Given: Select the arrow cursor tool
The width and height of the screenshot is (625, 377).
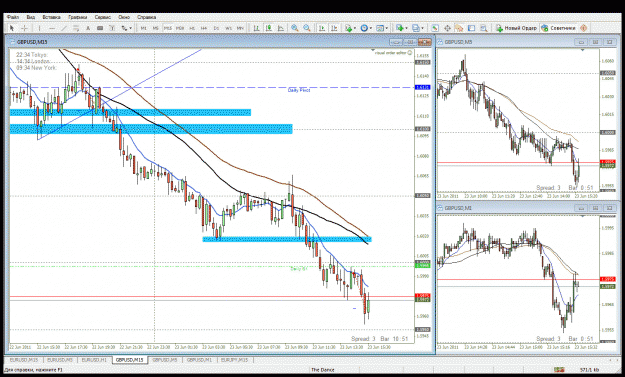Looking at the screenshot, I should 12,28.
